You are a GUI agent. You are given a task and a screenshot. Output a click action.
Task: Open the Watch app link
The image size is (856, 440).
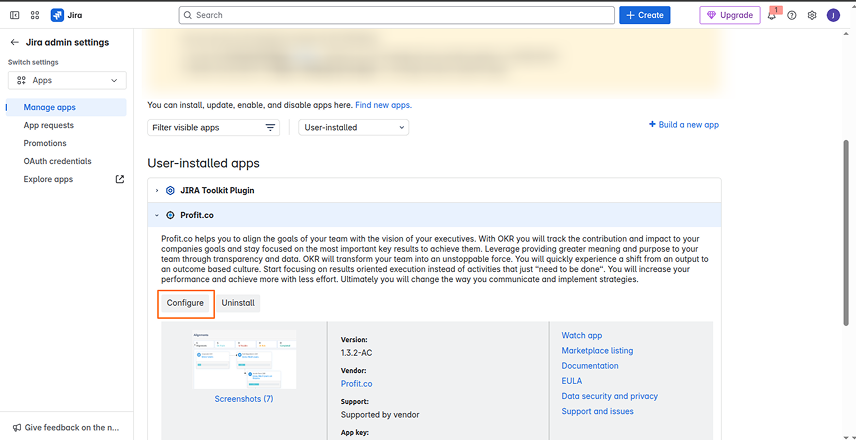(x=581, y=335)
